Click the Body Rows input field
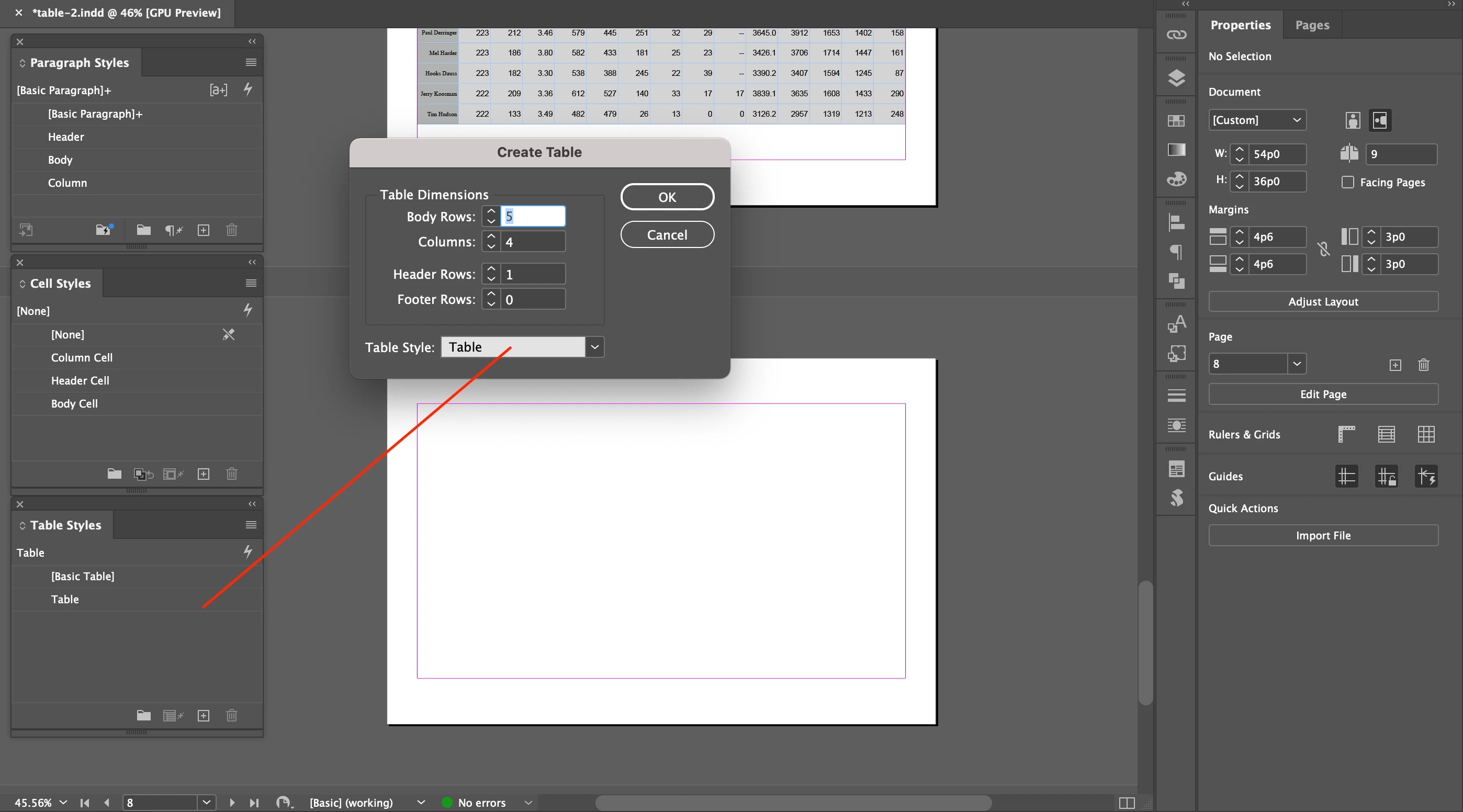This screenshot has height=812, width=1463. pyautogui.click(x=532, y=217)
